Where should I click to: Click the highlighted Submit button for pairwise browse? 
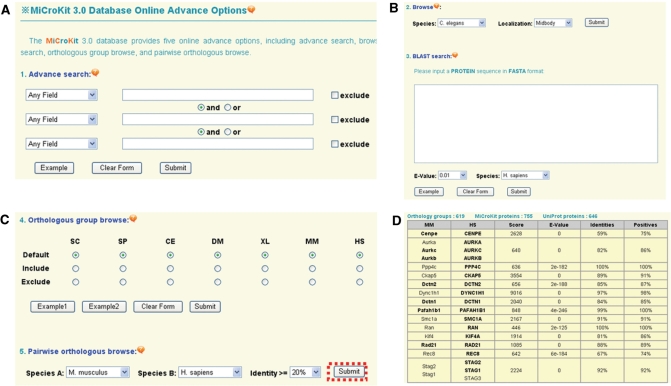coord(349,371)
